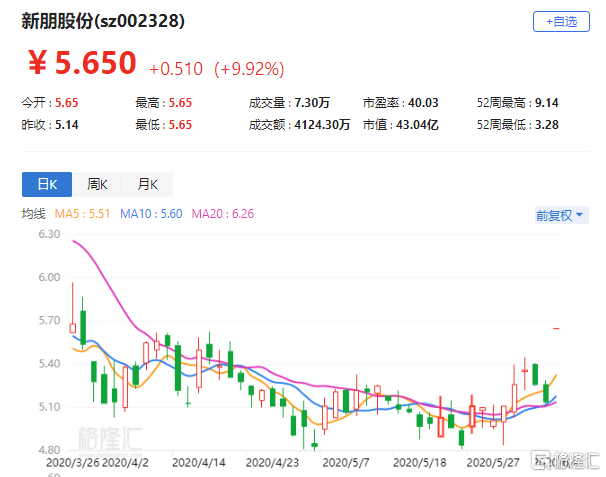Click the 6.30 price axis label
This screenshot has width=606, height=477.
pyautogui.click(x=49, y=234)
